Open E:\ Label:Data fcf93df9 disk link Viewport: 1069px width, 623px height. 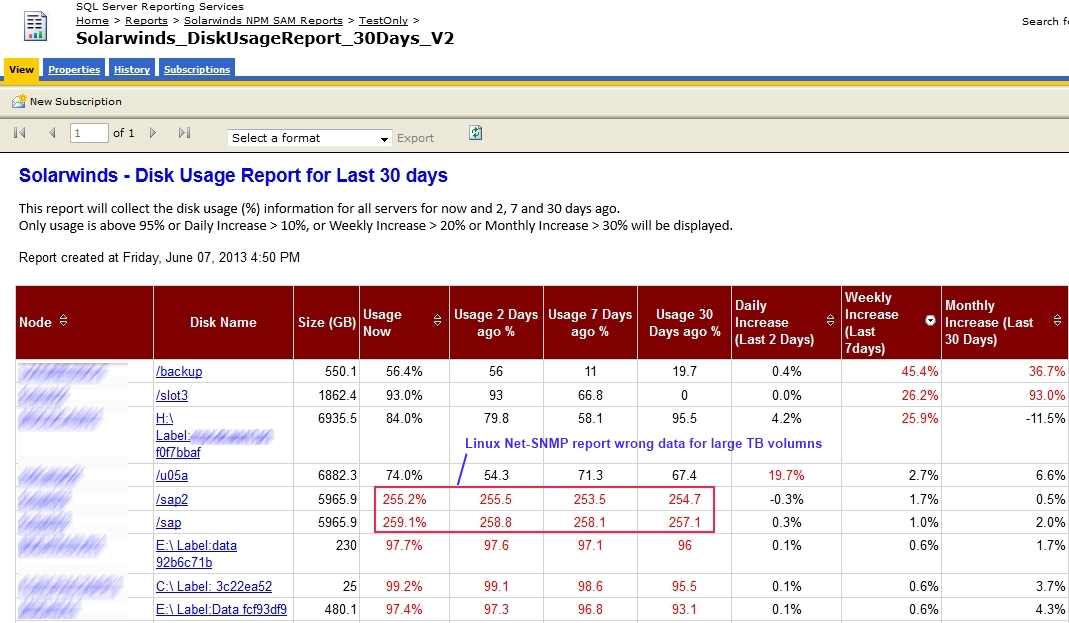click(222, 609)
